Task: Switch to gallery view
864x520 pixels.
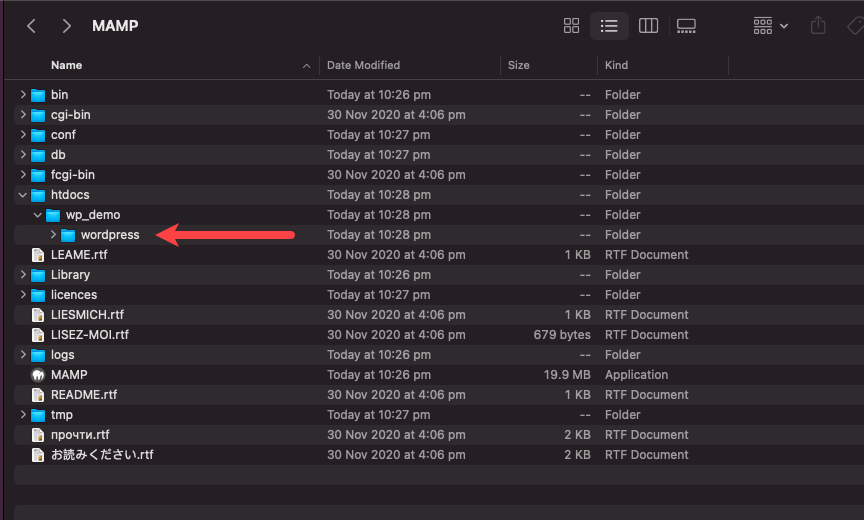Action: pyautogui.click(x=686, y=26)
